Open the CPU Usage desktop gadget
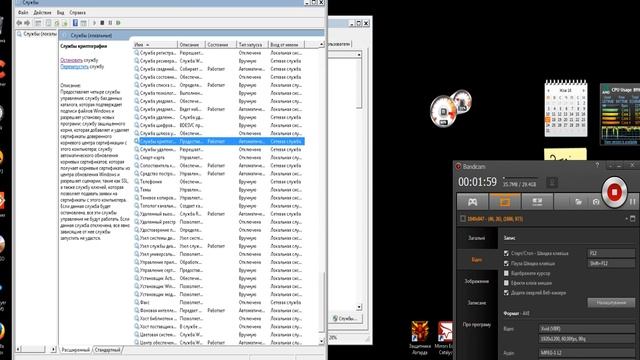This screenshot has width=640, height=360. pos(620,114)
